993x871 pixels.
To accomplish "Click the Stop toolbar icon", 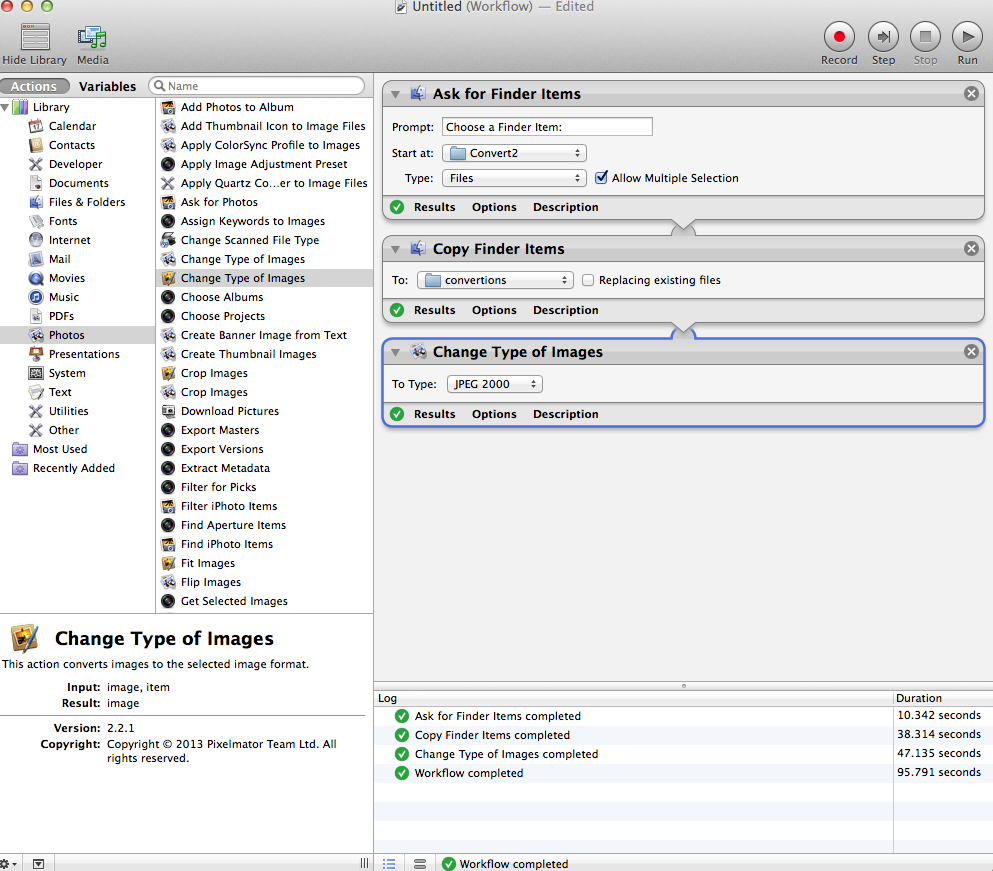I will click(925, 38).
